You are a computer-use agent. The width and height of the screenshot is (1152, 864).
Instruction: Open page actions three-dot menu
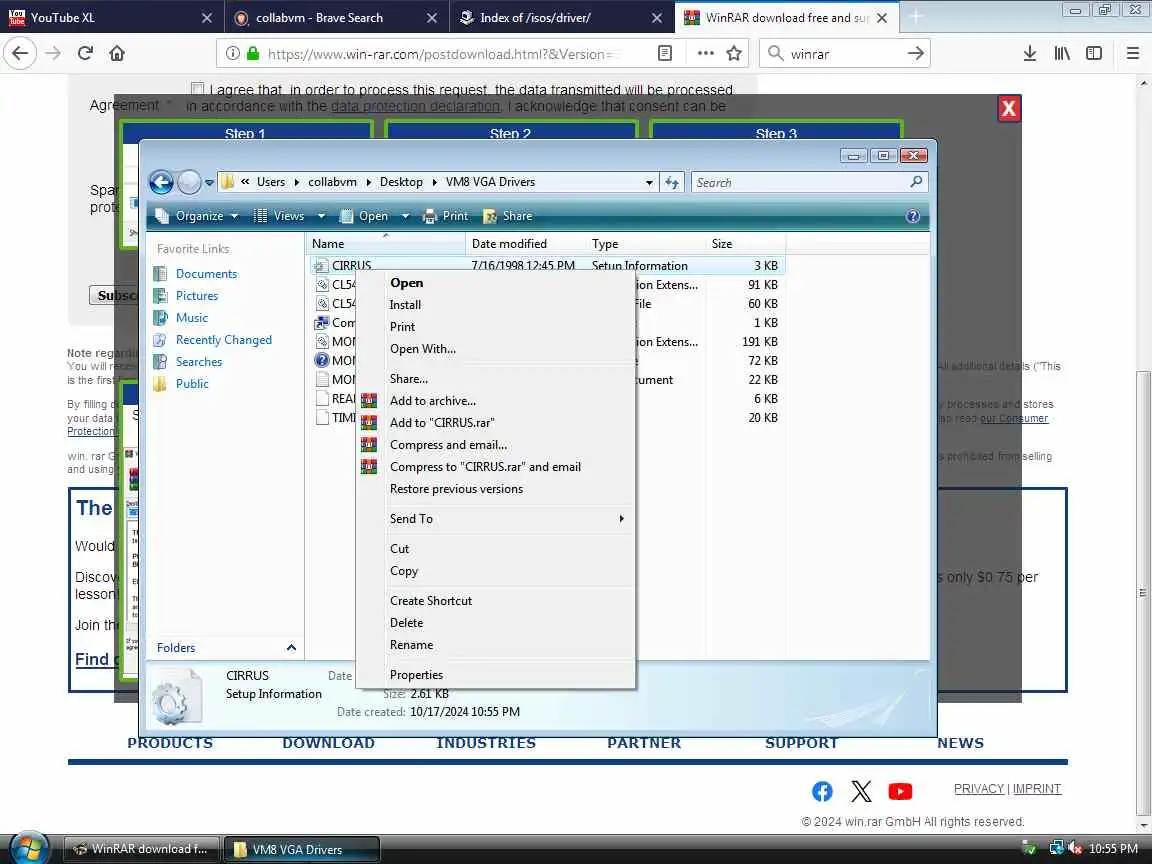[x=705, y=53]
